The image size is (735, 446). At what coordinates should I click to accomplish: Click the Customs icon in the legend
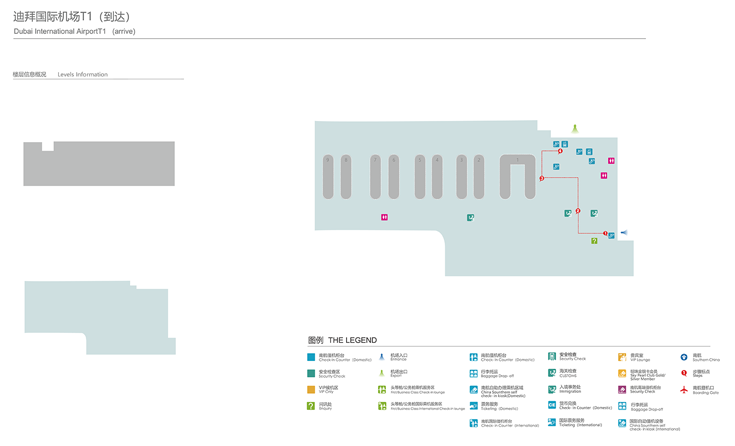[551, 373]
